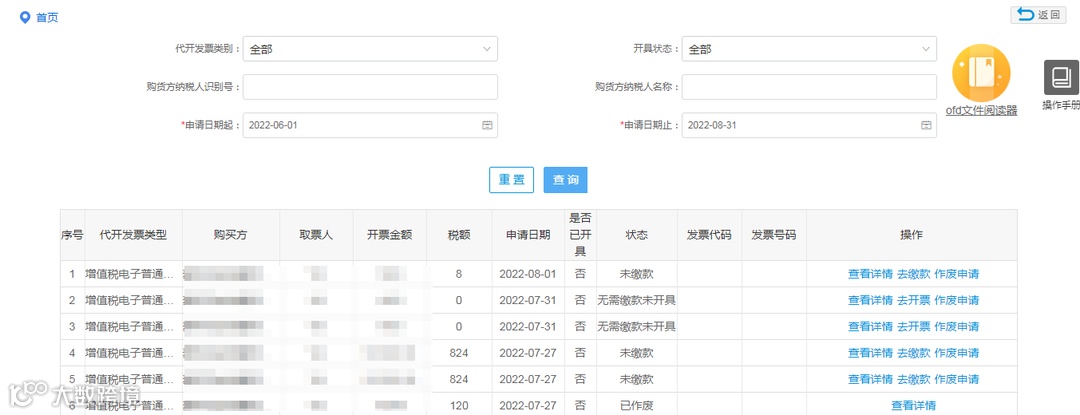
Task: Open the ofd文件阅读器 orange book icon
Action: (981, 72)
